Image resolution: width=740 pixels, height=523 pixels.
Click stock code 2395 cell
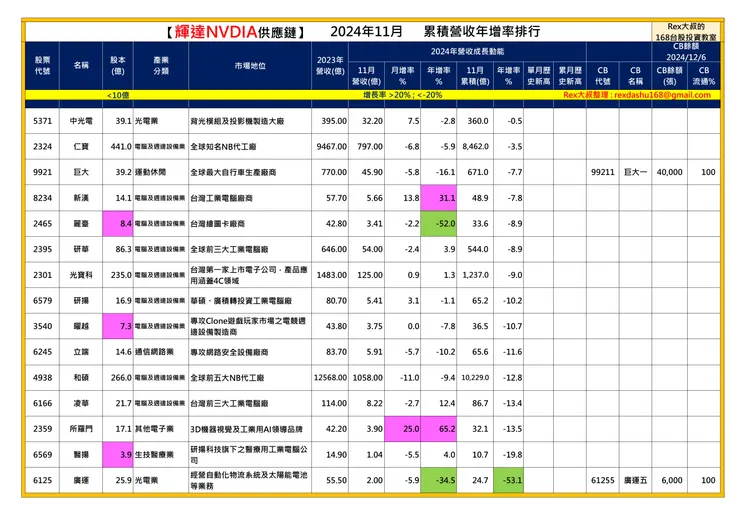tap(42, 249)
